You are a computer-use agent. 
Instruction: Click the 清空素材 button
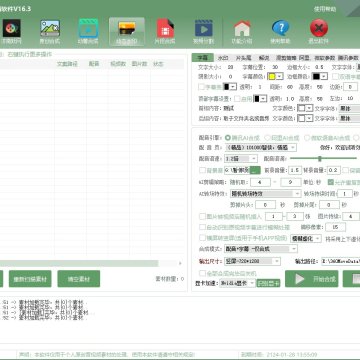click(x=79, y=279)
